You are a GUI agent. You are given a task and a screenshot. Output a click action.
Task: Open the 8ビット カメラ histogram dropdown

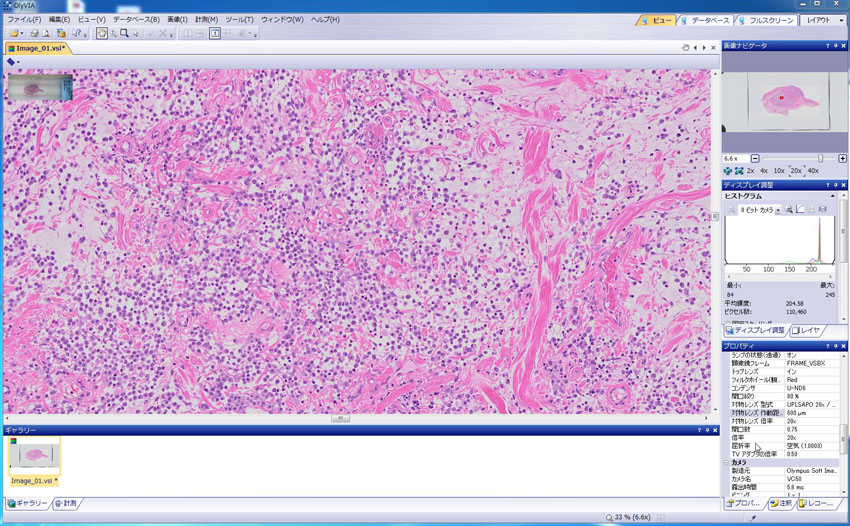(x=759, y=210)
